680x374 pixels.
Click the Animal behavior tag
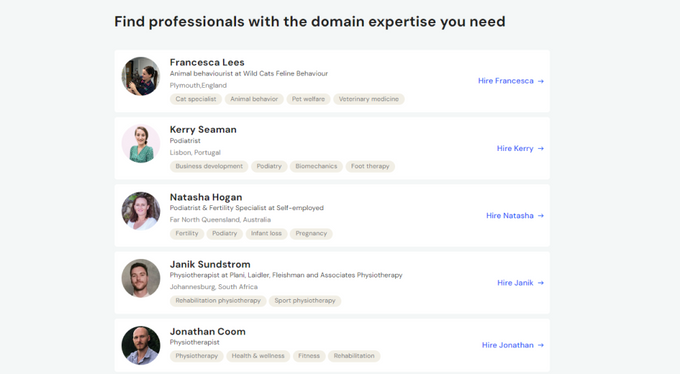pos(254,99)
